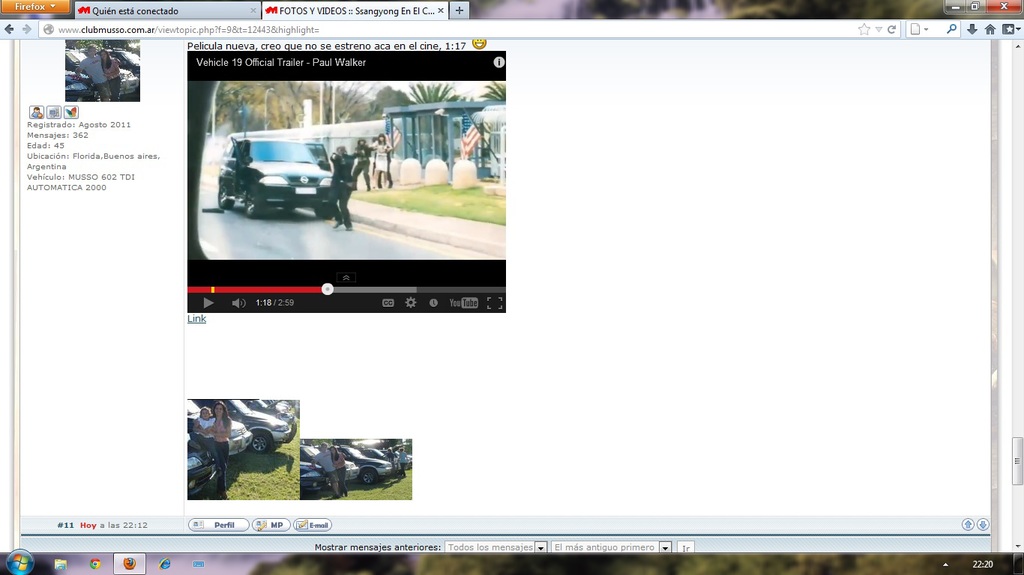Image resolution: width=1024 pixels, height=575 pixels.
Task: Expand the chevron above the video progress bar
Action: click(x=346, y=278)
